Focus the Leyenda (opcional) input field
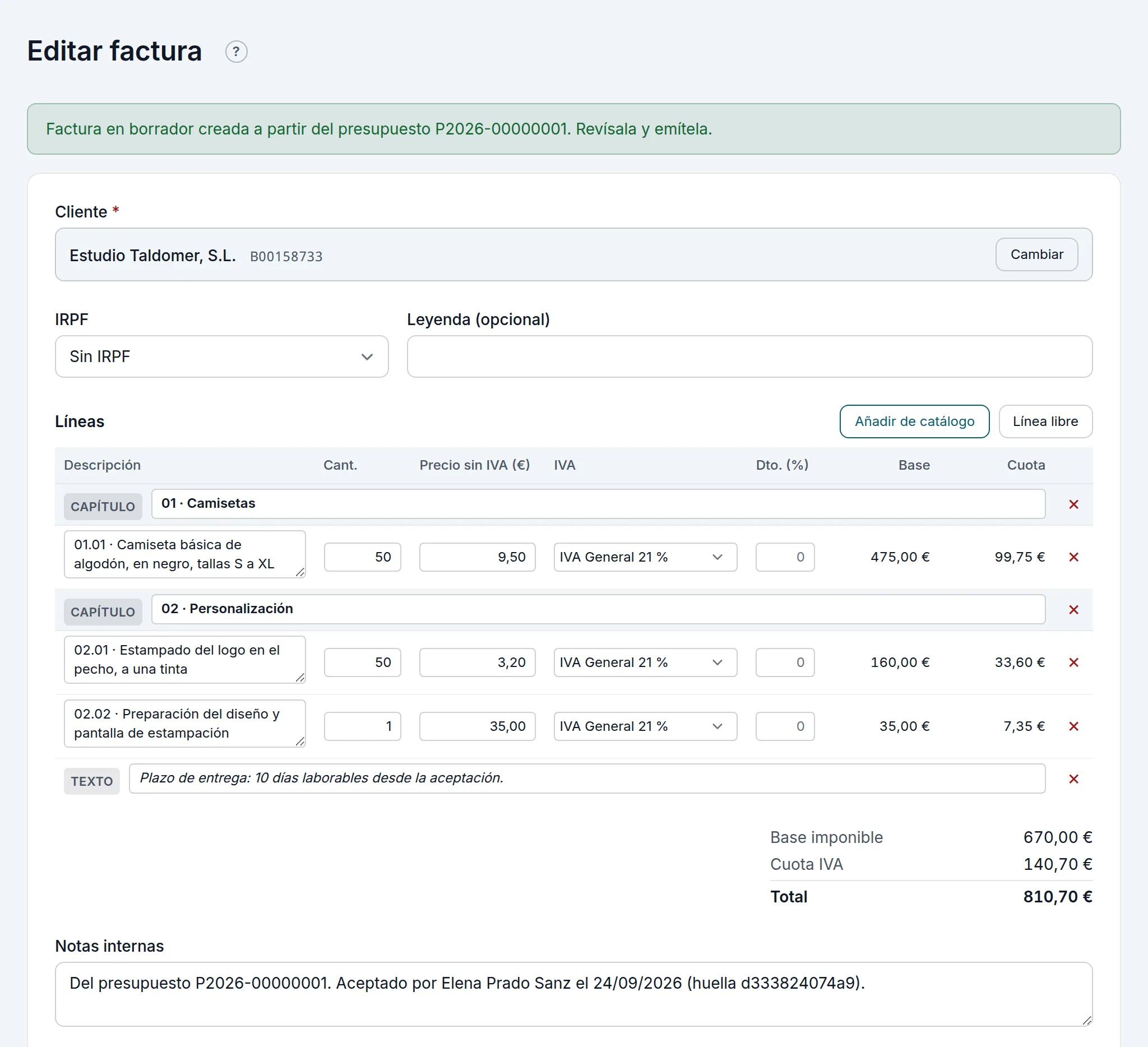 (749, 356)
